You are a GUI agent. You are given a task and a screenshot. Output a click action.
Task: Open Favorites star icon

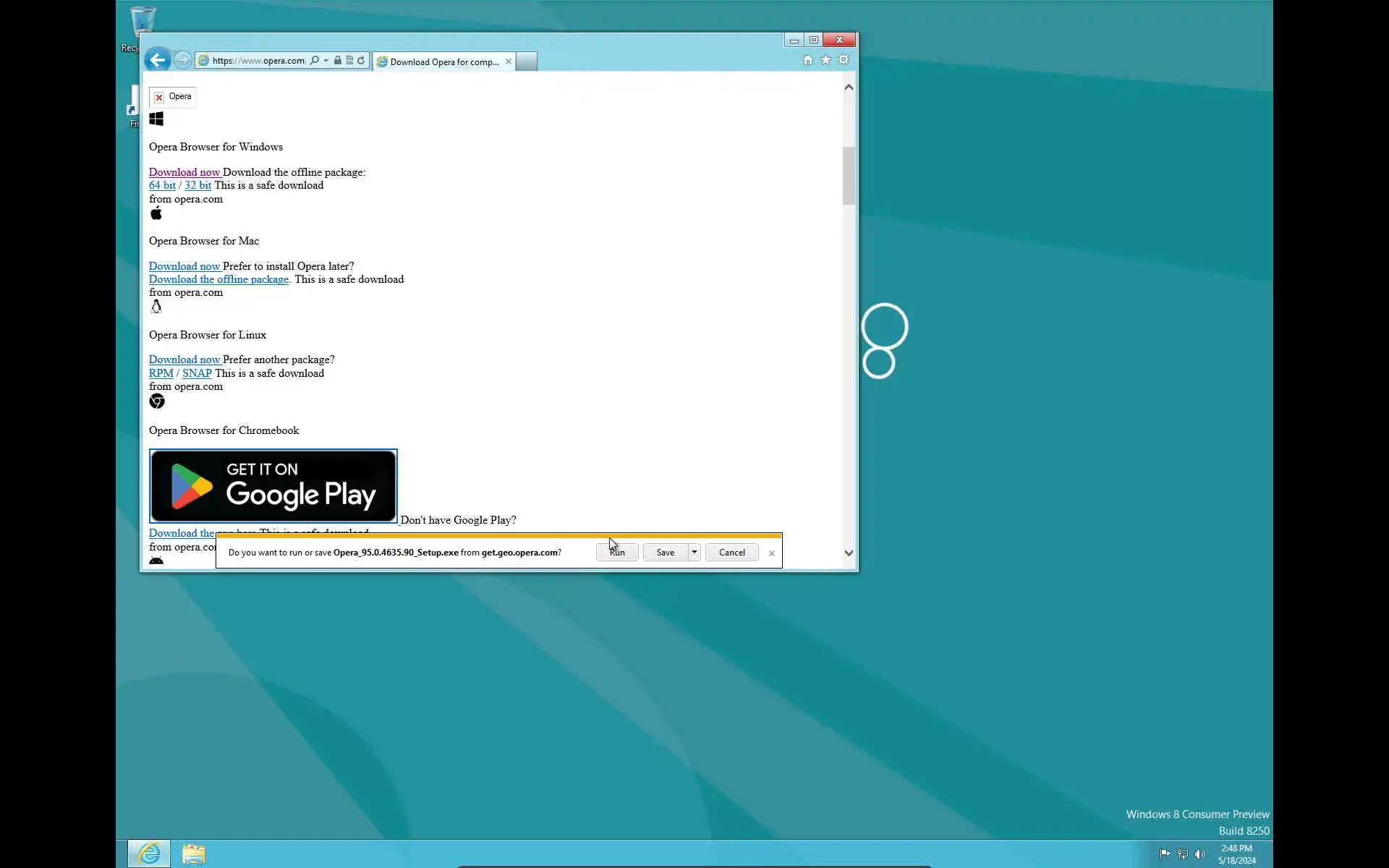825,60
